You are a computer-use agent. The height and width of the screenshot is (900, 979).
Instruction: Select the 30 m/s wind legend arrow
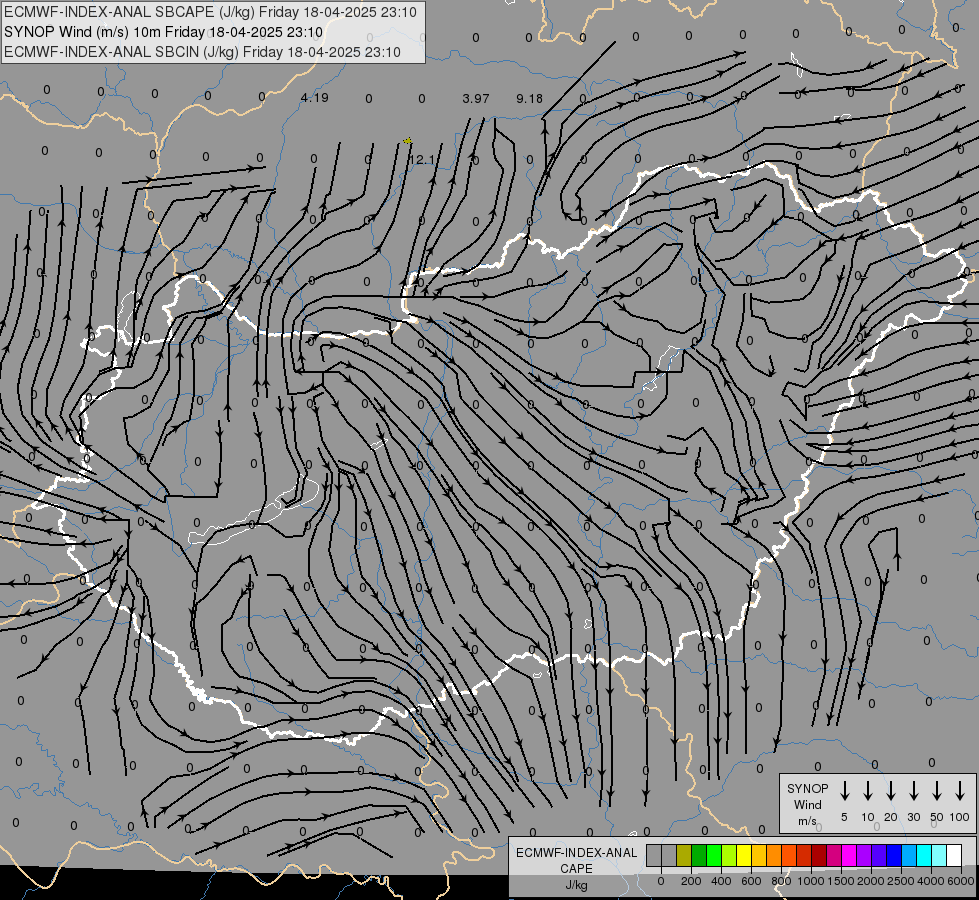pos(913,791)
